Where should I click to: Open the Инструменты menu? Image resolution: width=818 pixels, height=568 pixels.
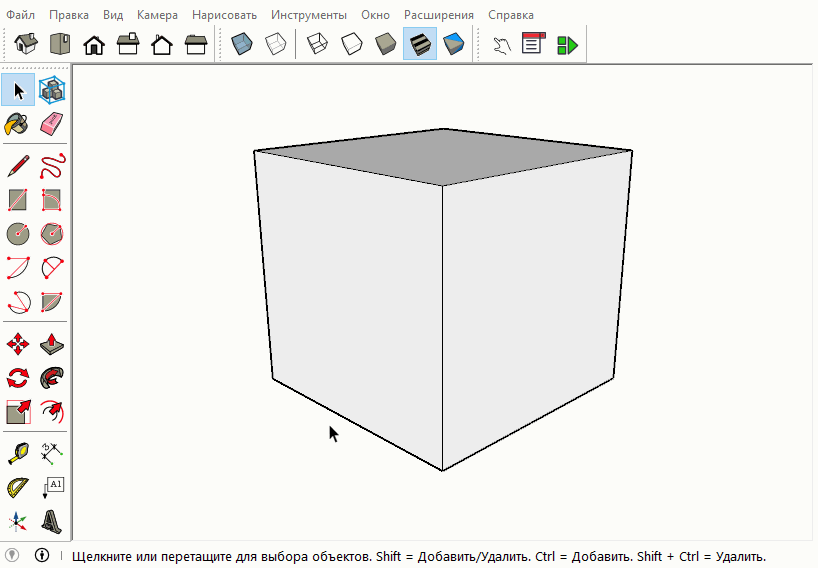click(309, 15)
